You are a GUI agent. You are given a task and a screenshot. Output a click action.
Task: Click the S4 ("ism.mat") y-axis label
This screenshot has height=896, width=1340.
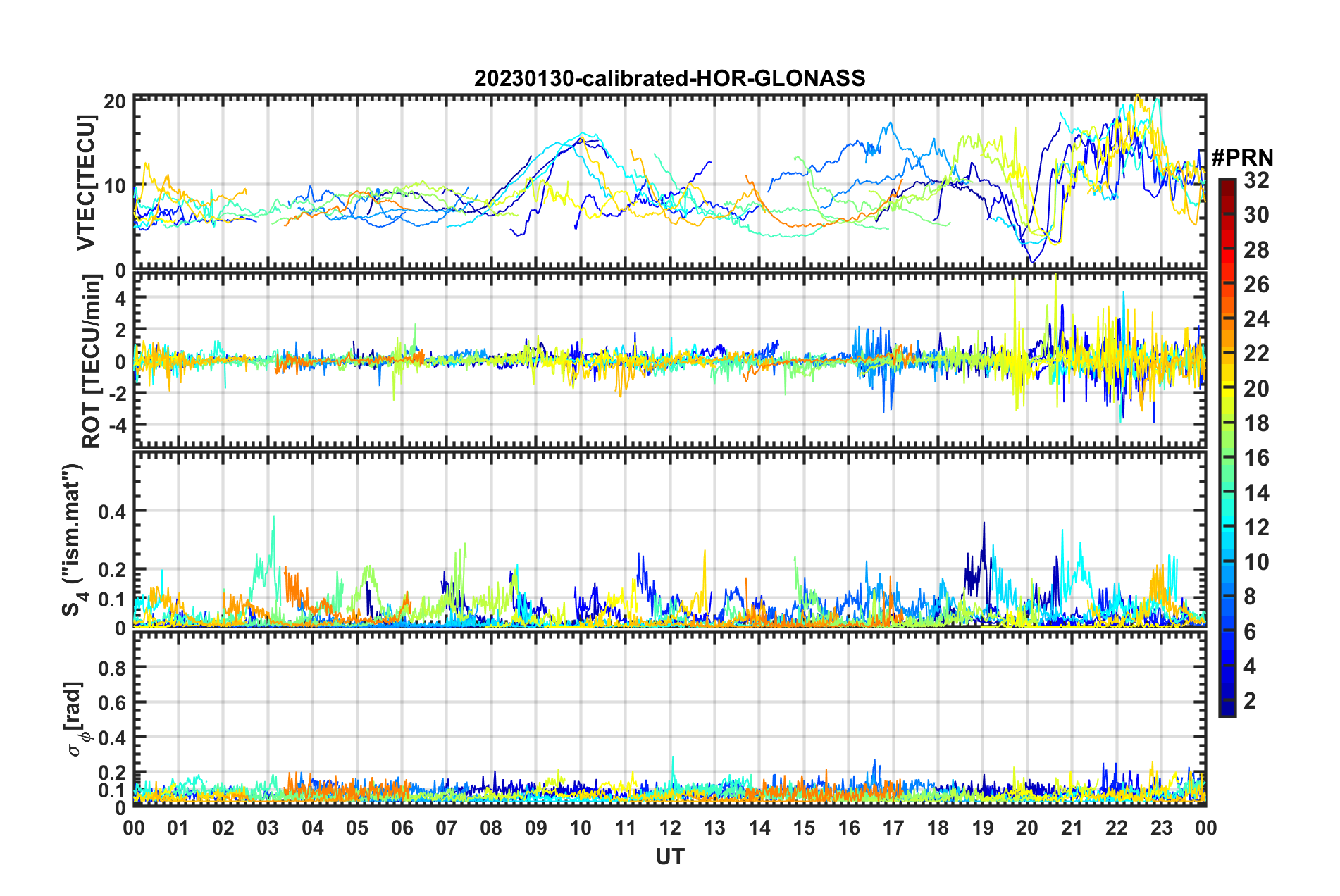click(x=73, y=540)
